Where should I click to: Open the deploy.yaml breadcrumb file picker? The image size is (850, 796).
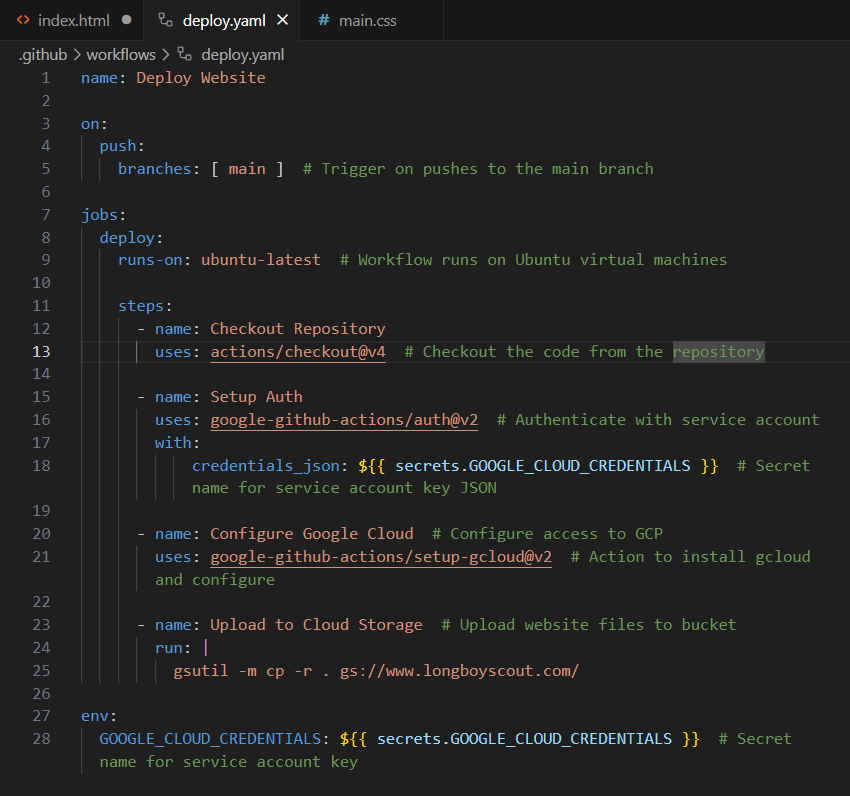(x=243, y=55)
